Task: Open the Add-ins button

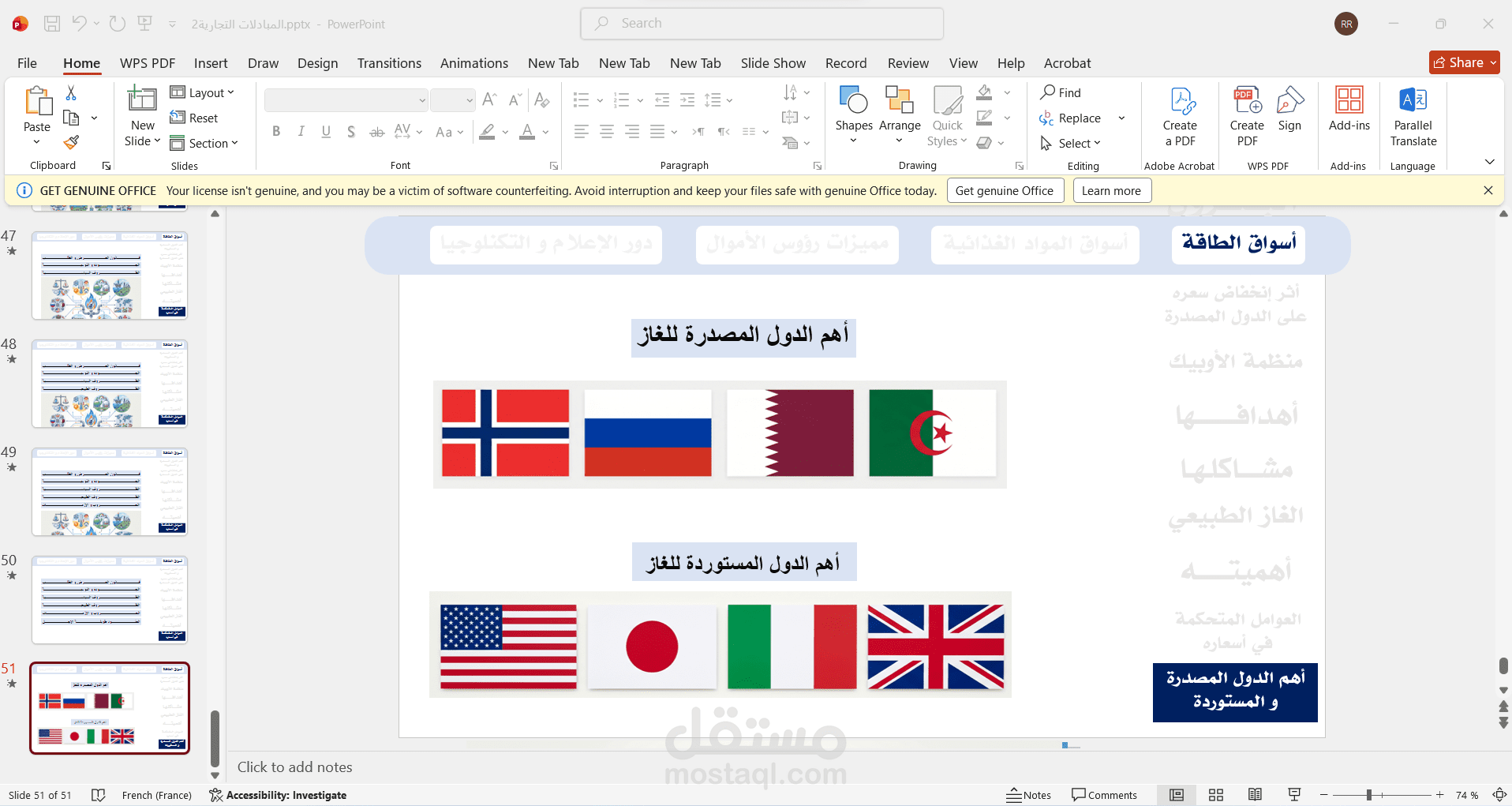Action: (x=1349, y=107)
